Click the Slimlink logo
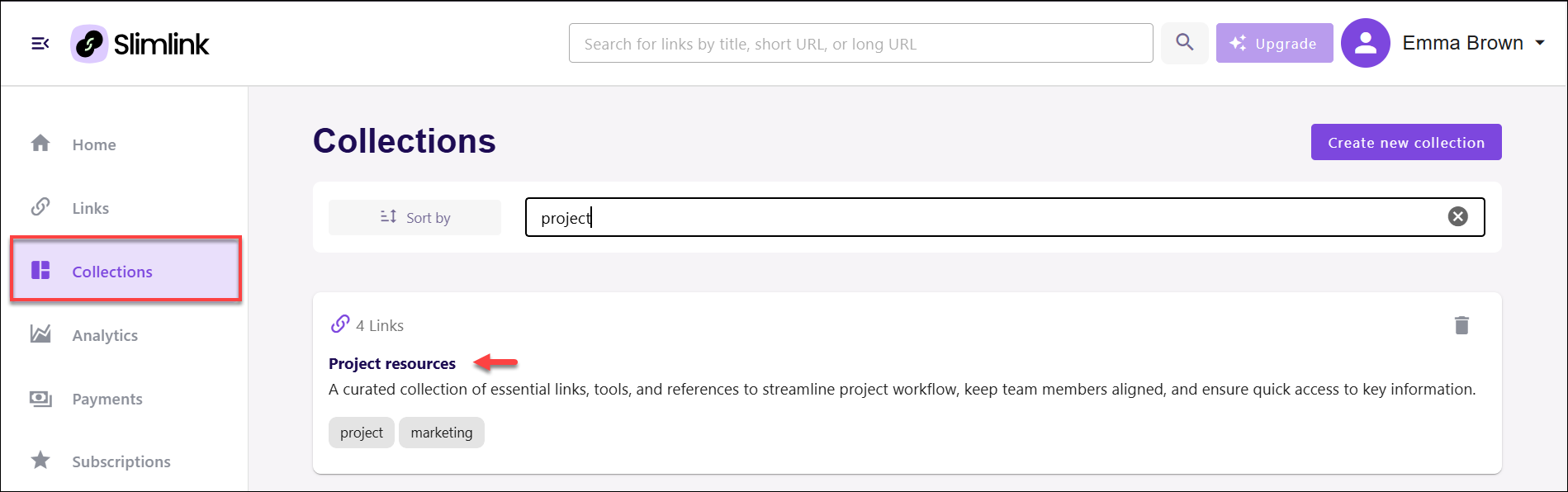1568x492 pixels. pos(140,44)
